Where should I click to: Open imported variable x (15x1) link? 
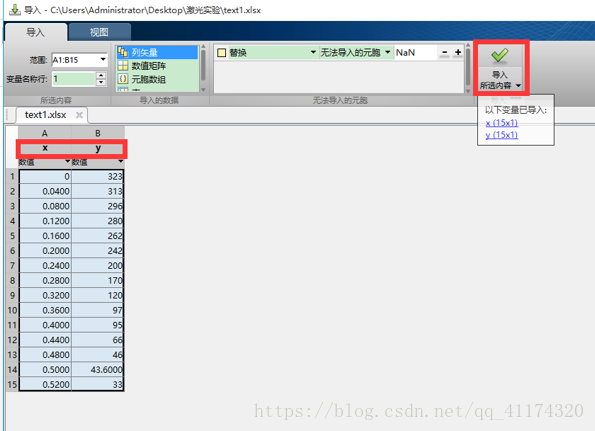point(501,123)
